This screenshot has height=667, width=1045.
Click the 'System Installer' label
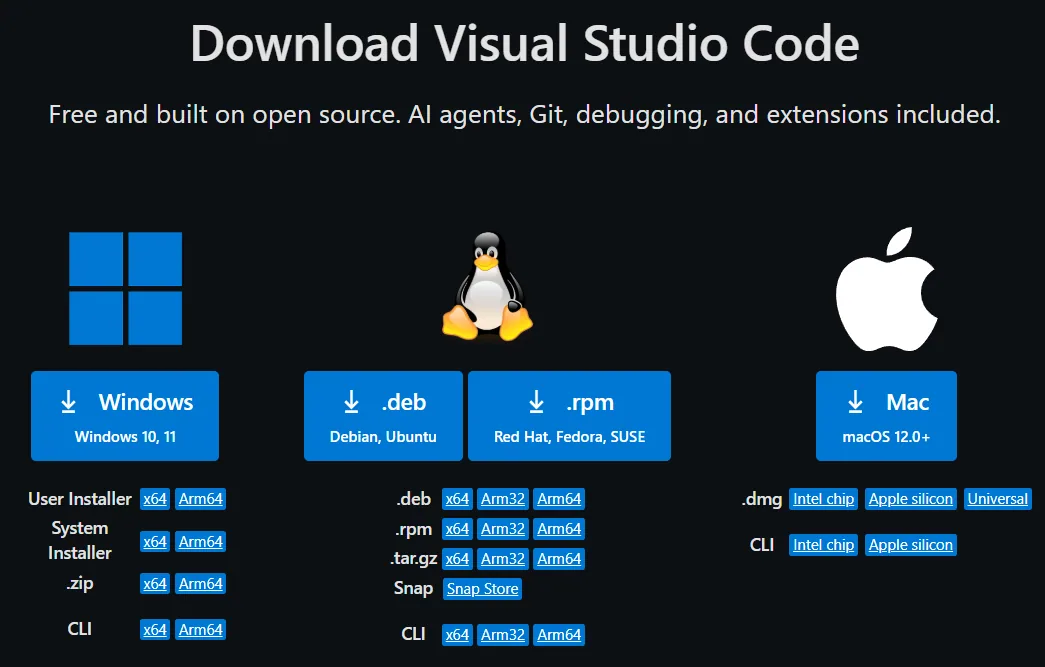point(80,540)
